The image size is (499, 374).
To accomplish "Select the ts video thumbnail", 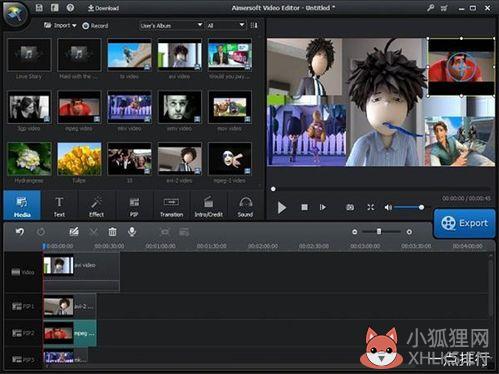I will click(x=129, y=54).
